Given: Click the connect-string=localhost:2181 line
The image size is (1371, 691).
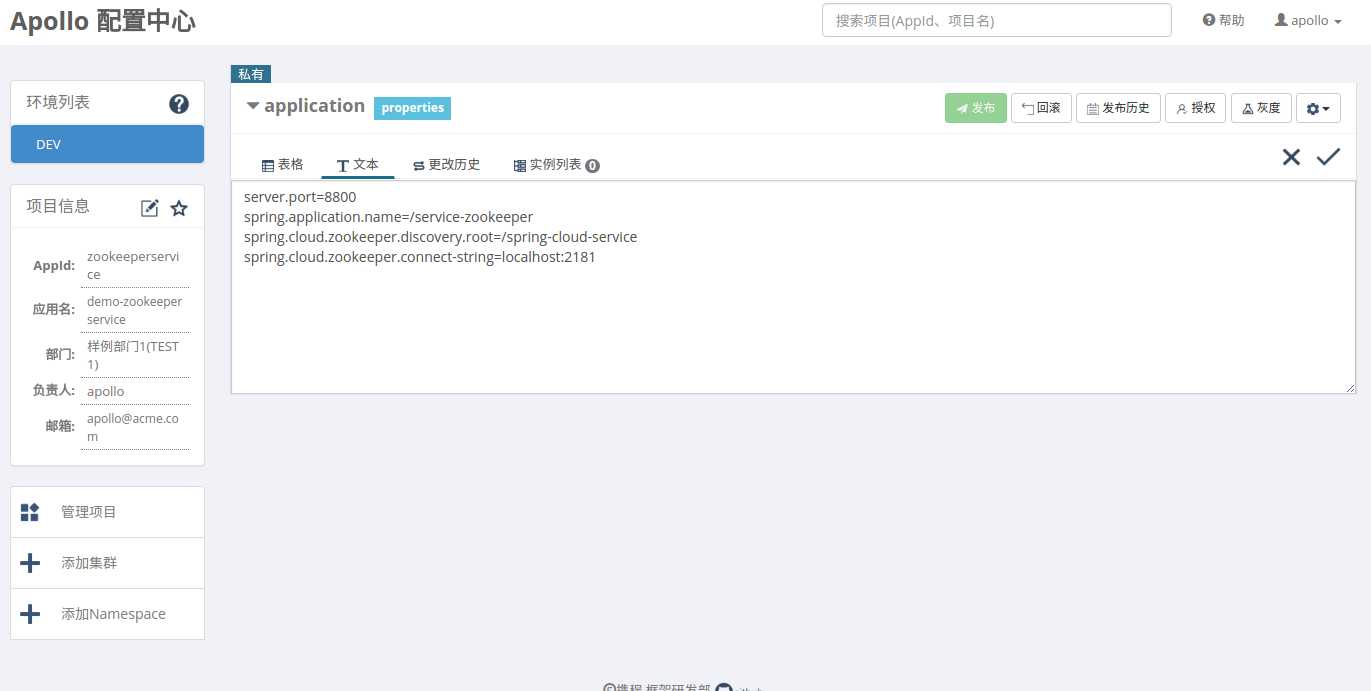Looking at the screenshot, I should point(420,257).
